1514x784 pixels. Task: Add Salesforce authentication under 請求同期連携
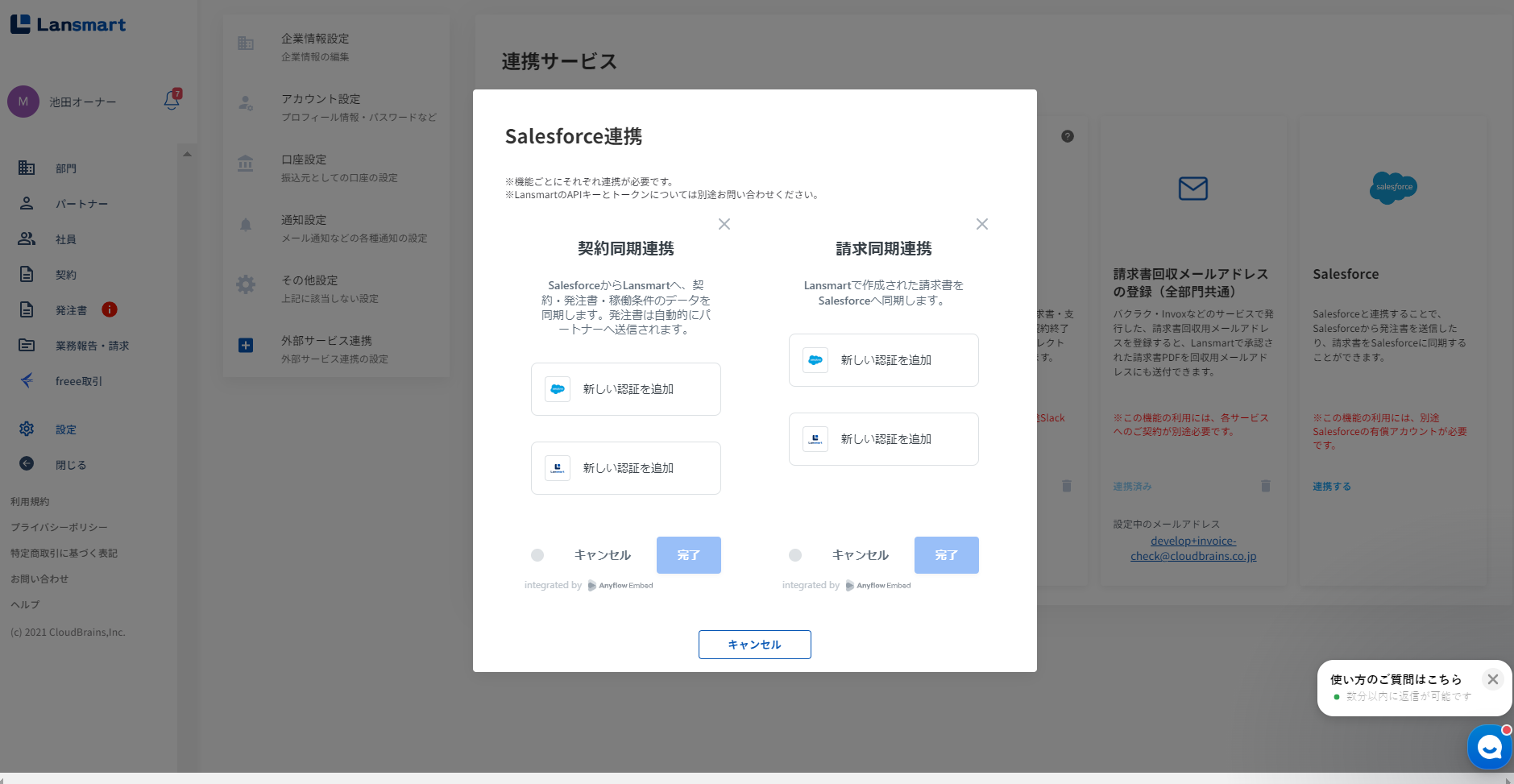(x=884, y=360)
